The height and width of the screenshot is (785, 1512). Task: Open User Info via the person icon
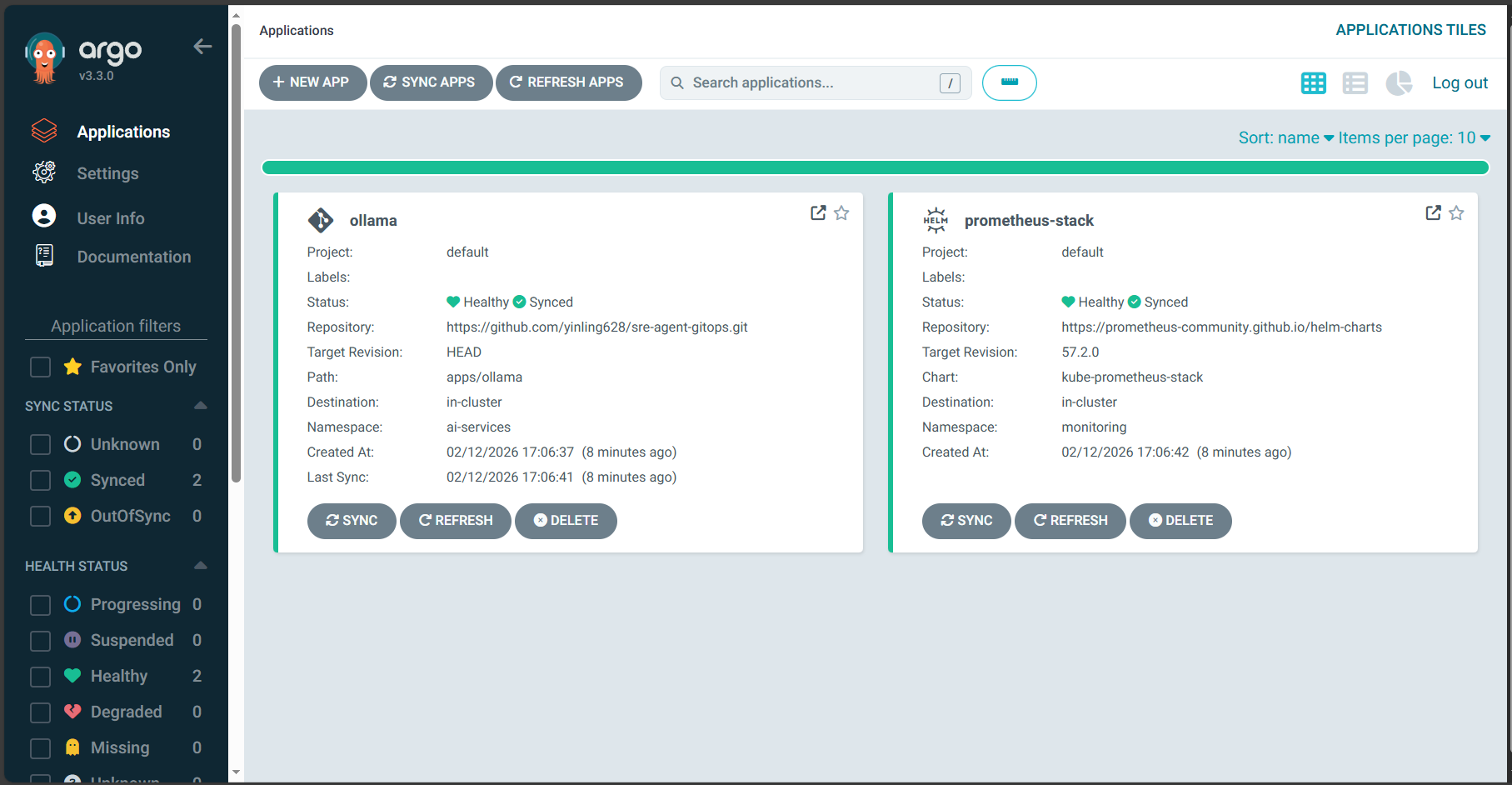44,216
